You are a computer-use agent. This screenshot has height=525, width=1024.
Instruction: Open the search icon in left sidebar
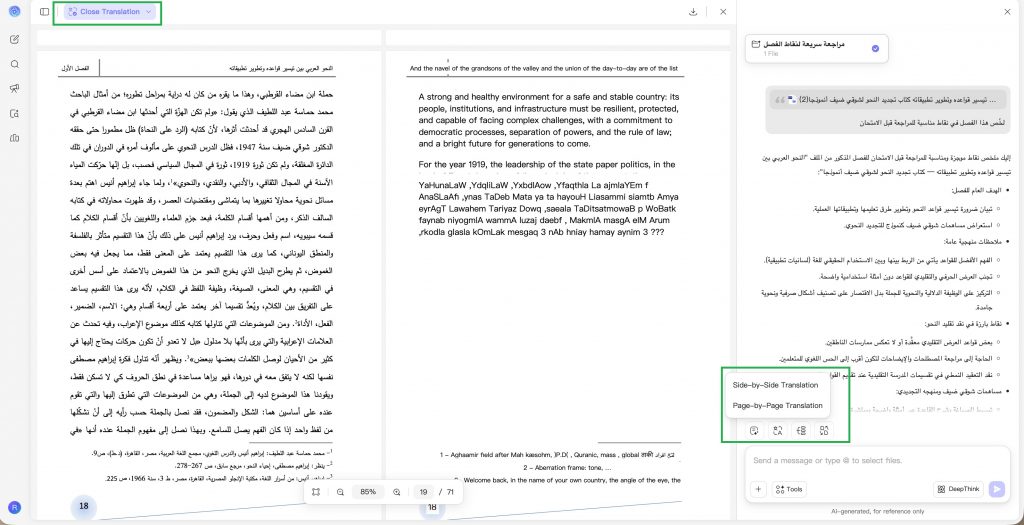14,64
